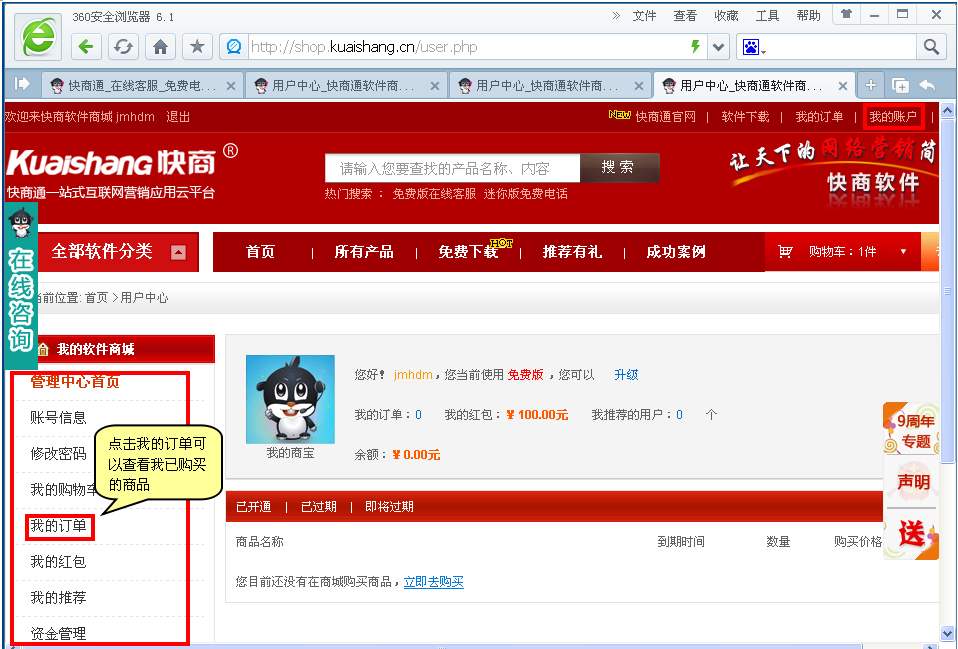Close the active 用户中心 tab
Image resolution: width=958 pixels, height=649 pixels.
(x=843, y=86)
